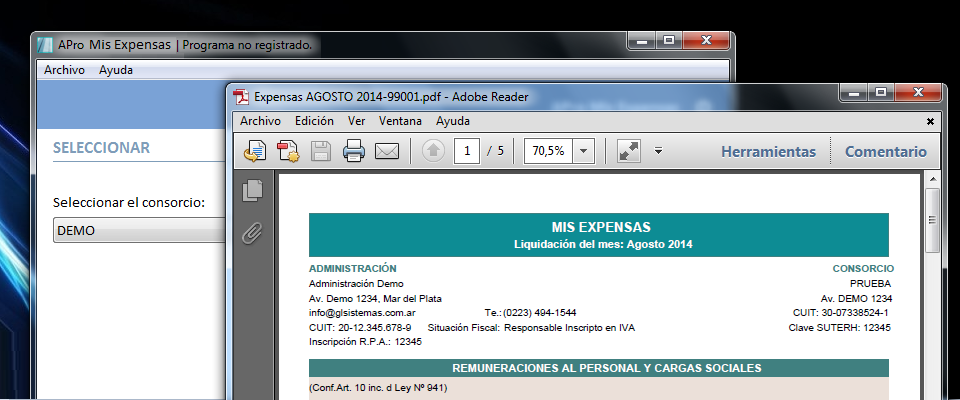Click the save file floppy disk icon
This screenshot has height=400, width=960.
[321, 152]
